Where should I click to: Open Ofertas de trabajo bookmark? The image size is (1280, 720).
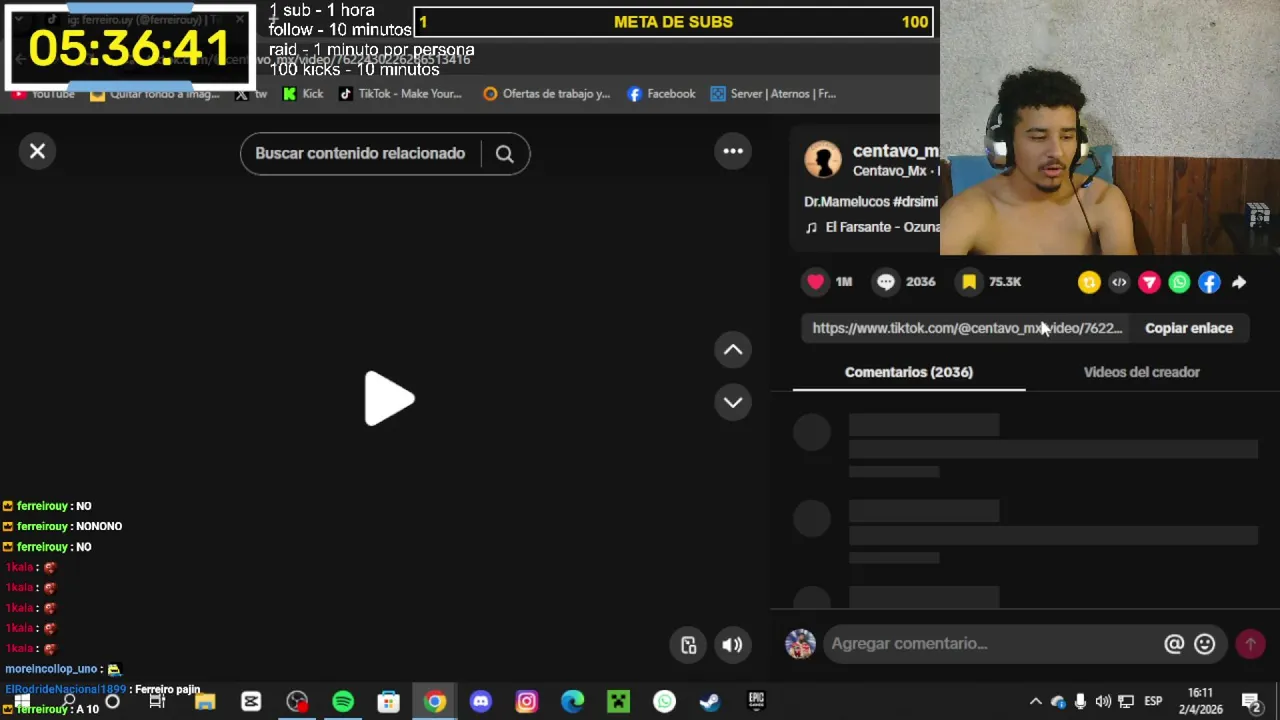[546, 94]
